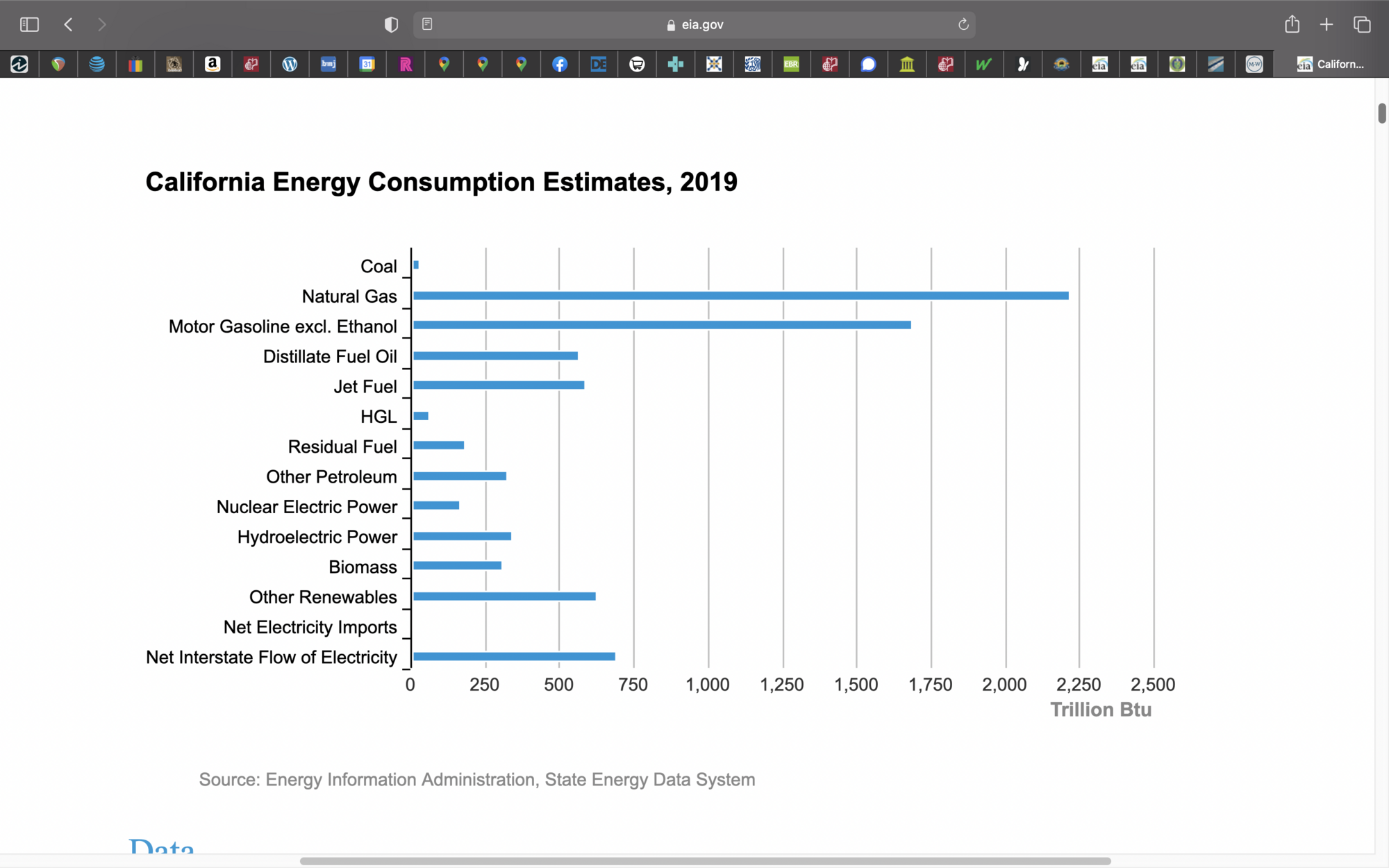Open the Amazon pinned tab
Viewport: 1389px width, 868px height.
[213, 65]
